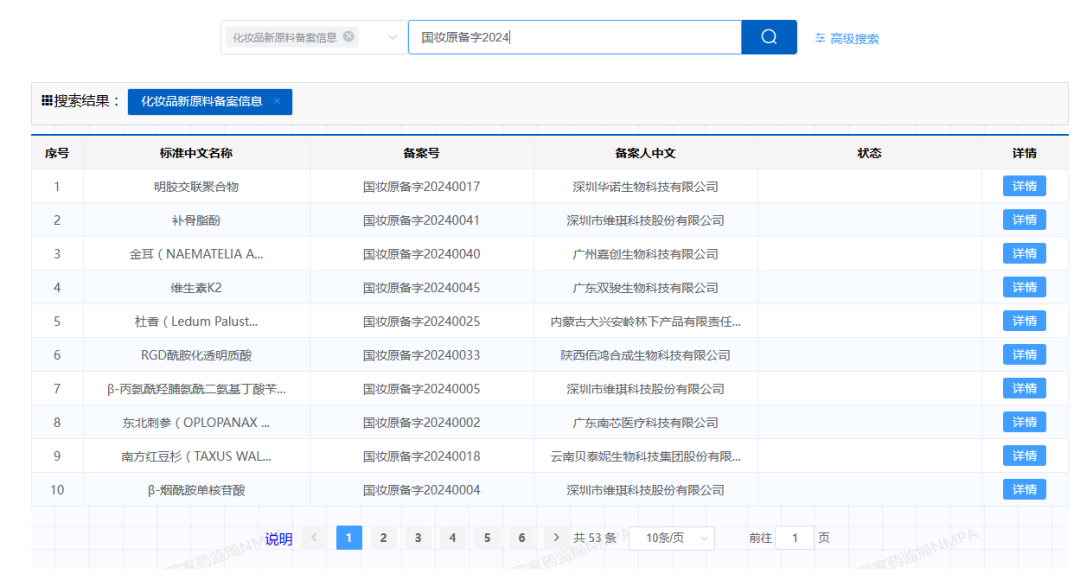Click 深圳华诺生物科技有限公司 cell
This screenshot has height=580, width=1080.
pyautogui.click(x=645, y=187)
